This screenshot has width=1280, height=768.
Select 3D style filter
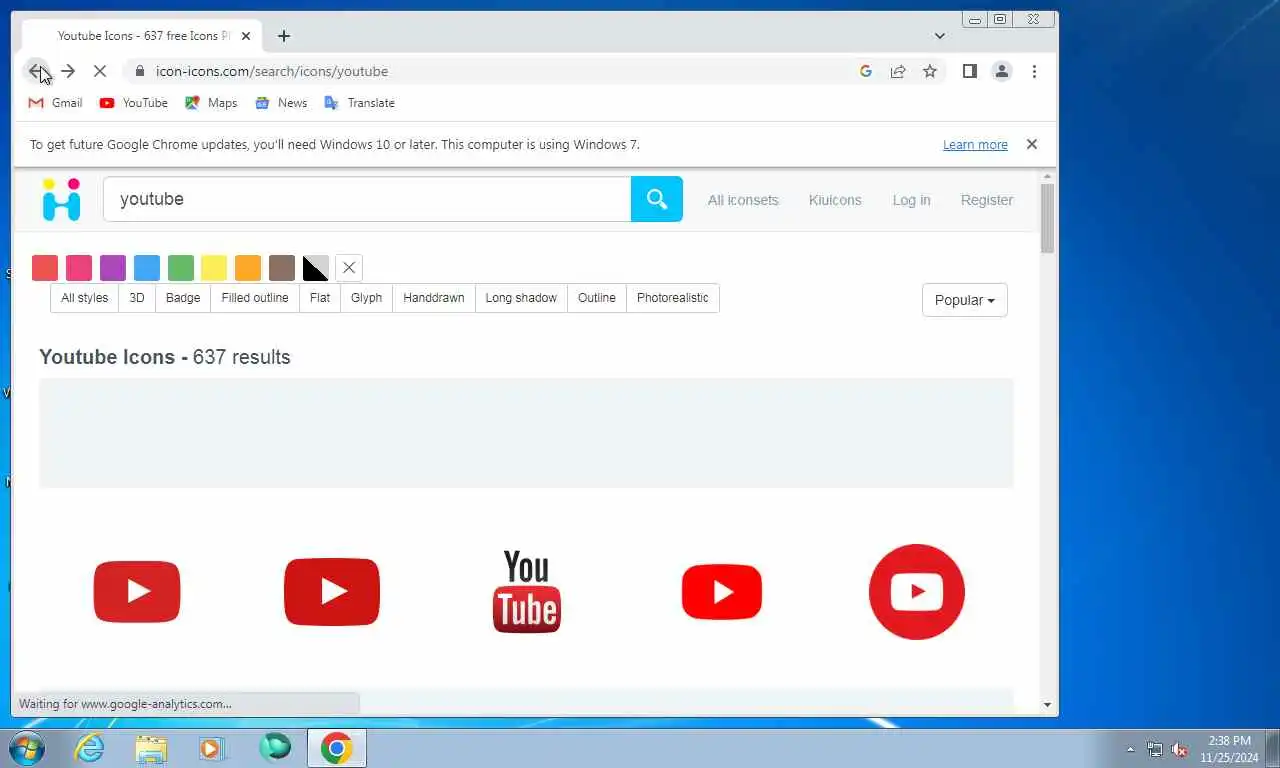(137, 298)
